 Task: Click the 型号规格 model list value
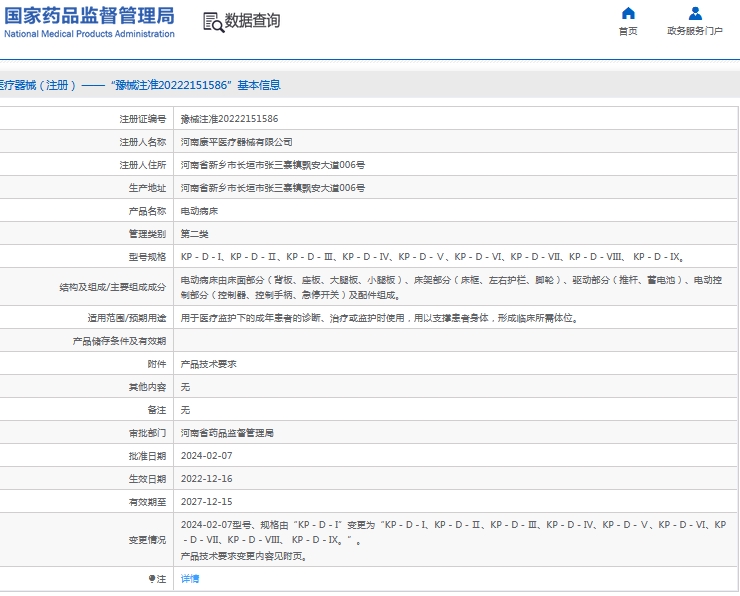click(432, 257)
